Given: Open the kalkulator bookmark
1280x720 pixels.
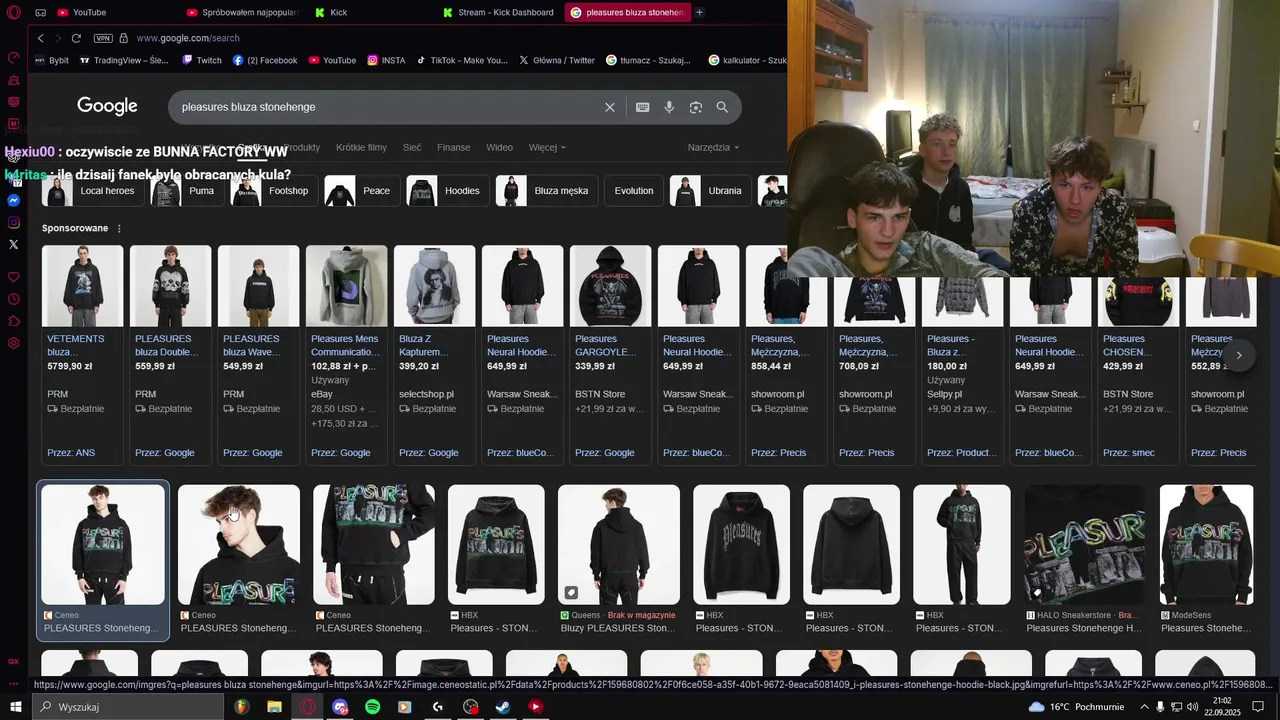Looking at the screenshot, I should point(747,60).
